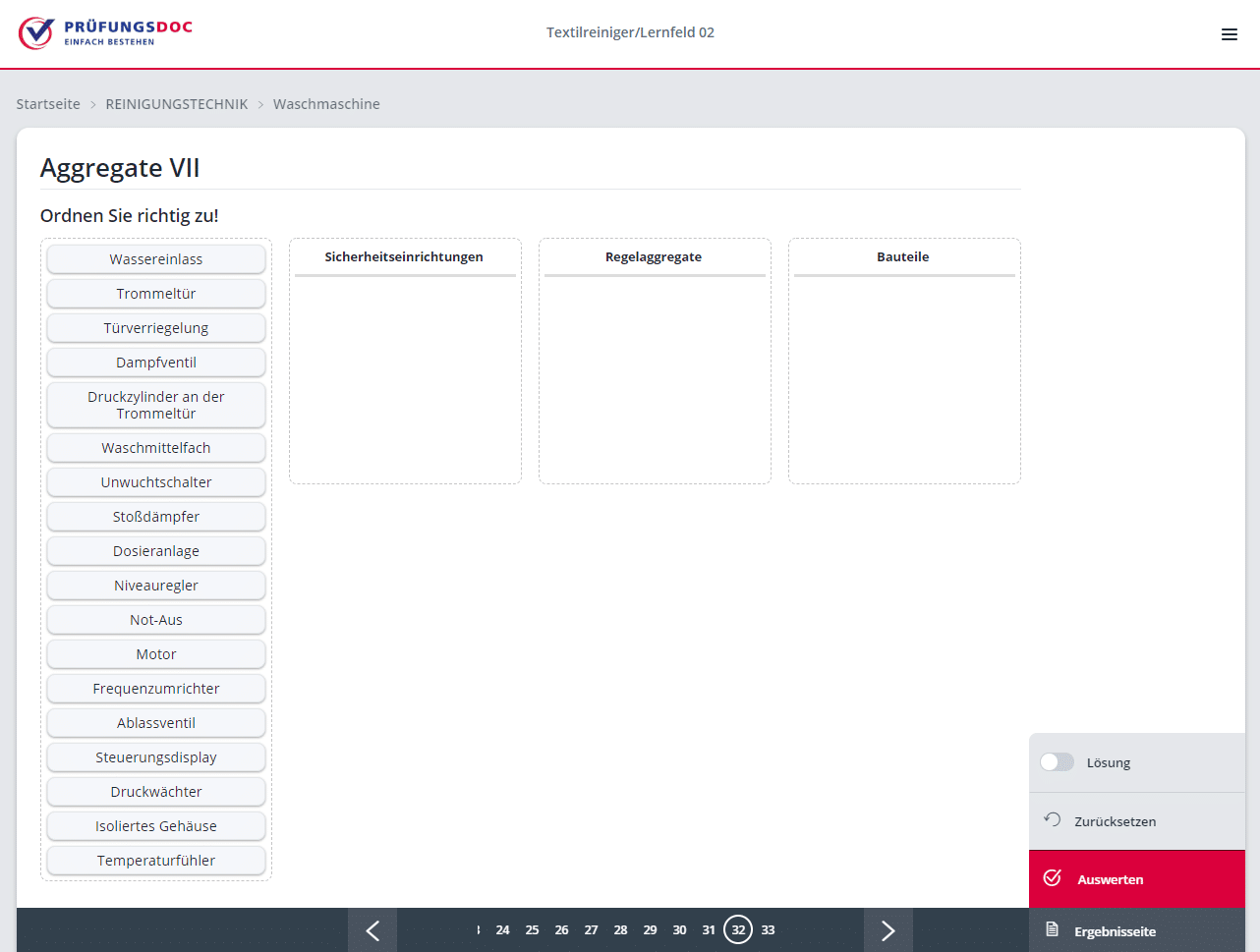Click the Auswerten checkmark icon
Image resolution: width=1260 pixels, height=952 pixels.
coord(1052,878)
